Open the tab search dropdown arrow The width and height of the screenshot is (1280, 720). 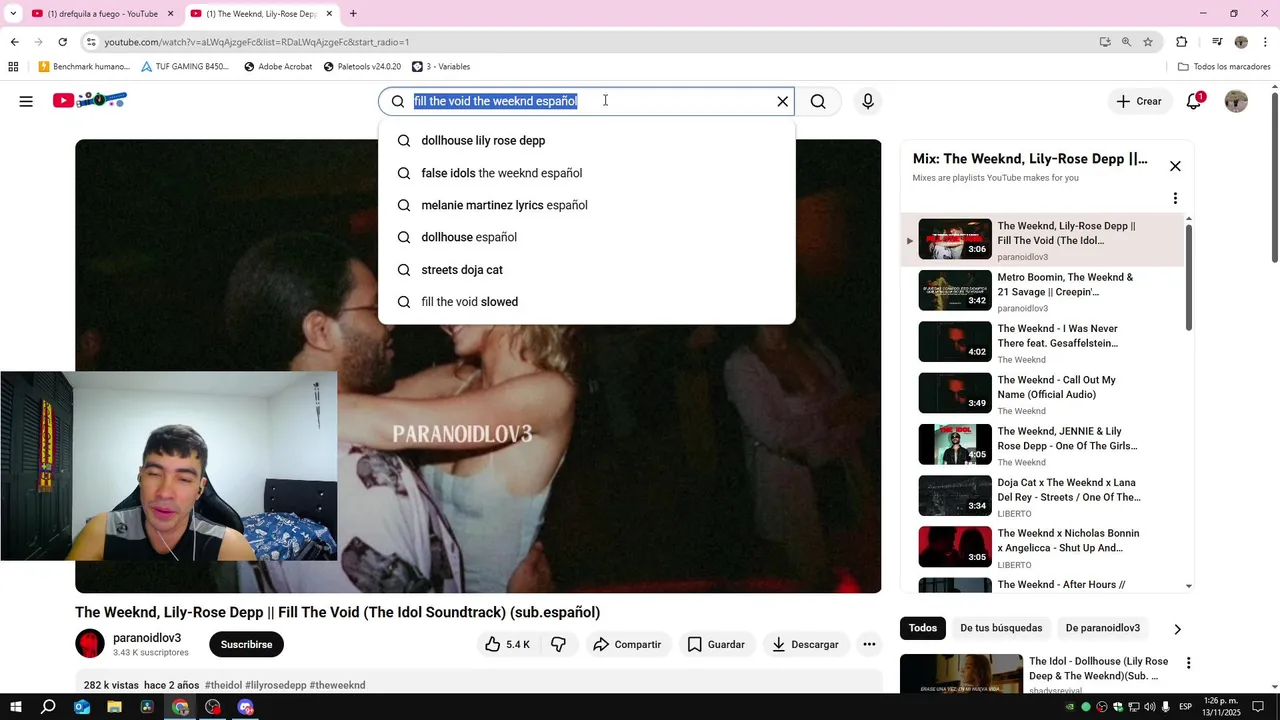point(13,14)
